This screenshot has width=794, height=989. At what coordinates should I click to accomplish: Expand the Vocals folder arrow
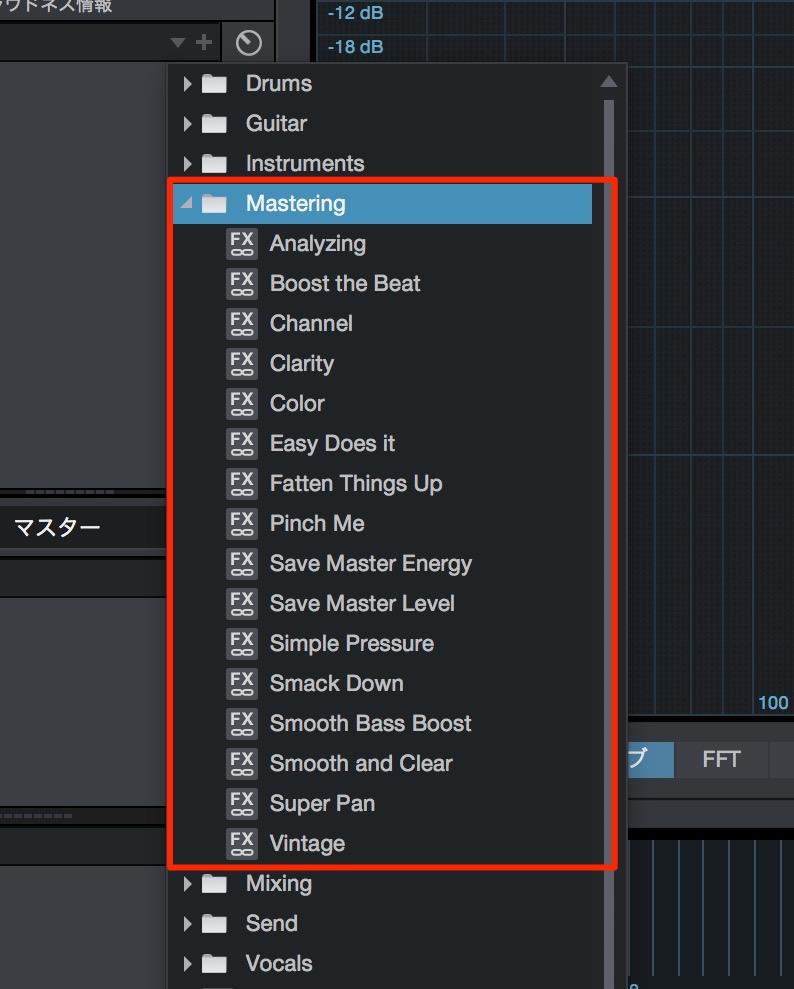click(187, 964)
